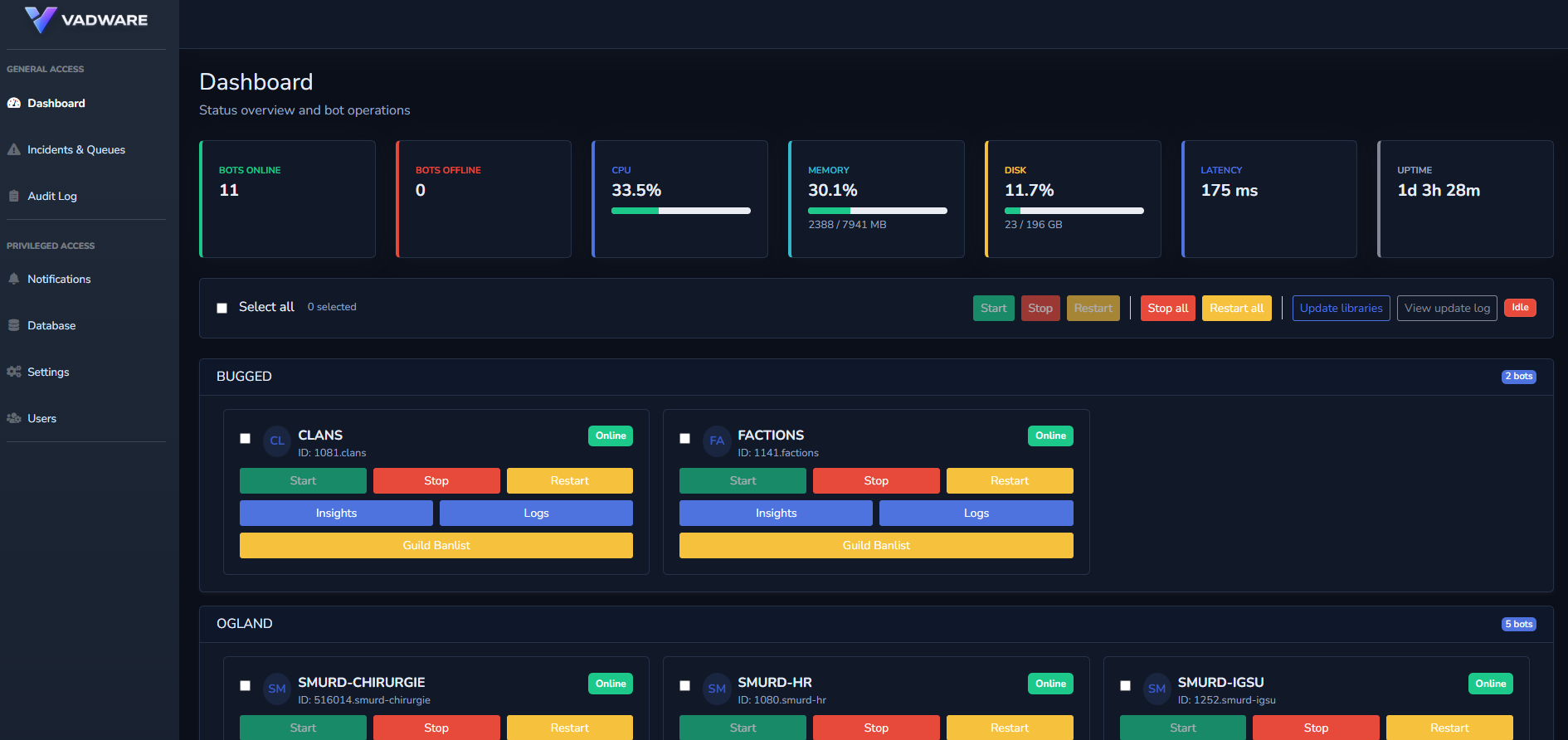The height and width of the screenshot is (740, 1568).
Task: Click the '5 bots' badge in OGLAND
Action: click(1519, 624)
